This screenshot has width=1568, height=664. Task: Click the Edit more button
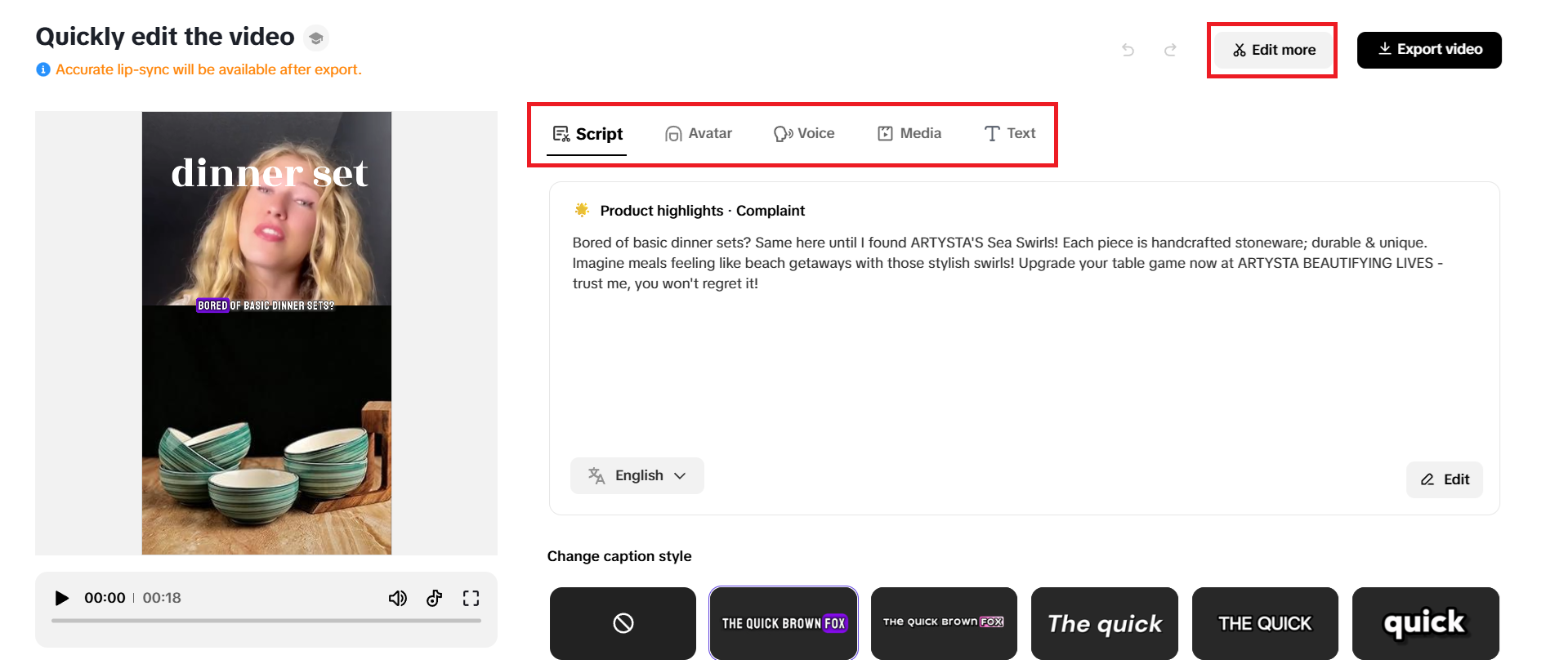pyautogui.click(x=1274, y=50)
